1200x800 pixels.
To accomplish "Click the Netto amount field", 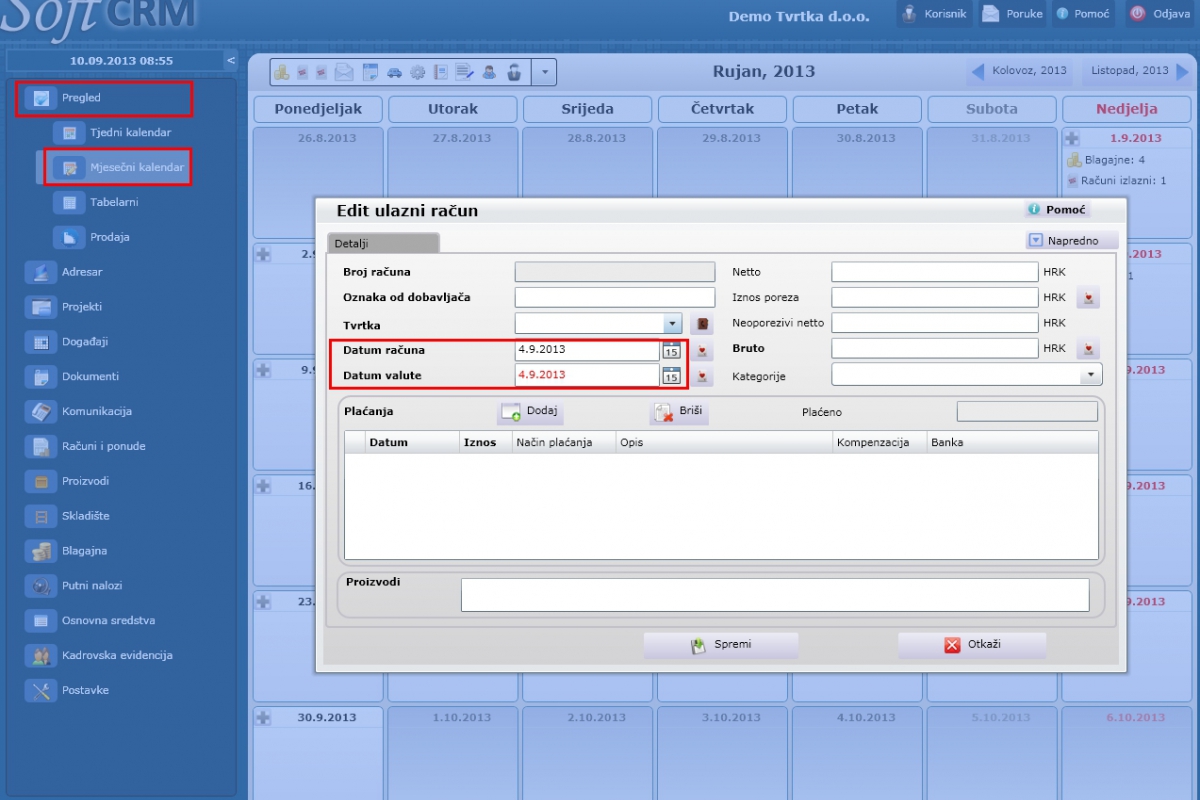I will coord(935,271).
